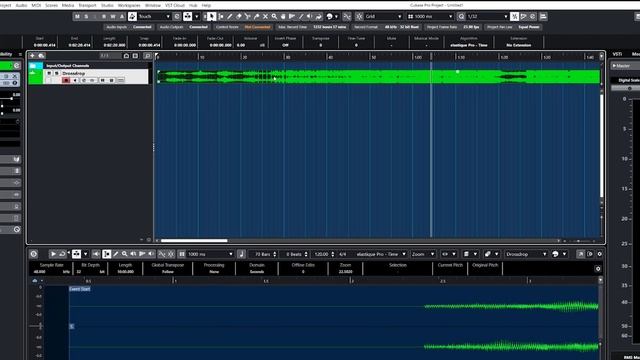Open the Transport menu
640x360 pixels.
pos(87,5)
